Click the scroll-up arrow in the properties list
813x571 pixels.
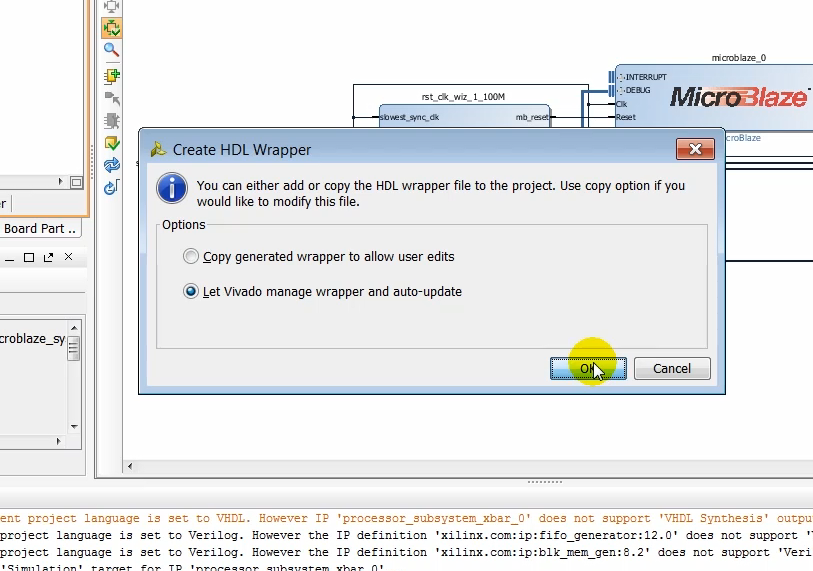(74, 328)
